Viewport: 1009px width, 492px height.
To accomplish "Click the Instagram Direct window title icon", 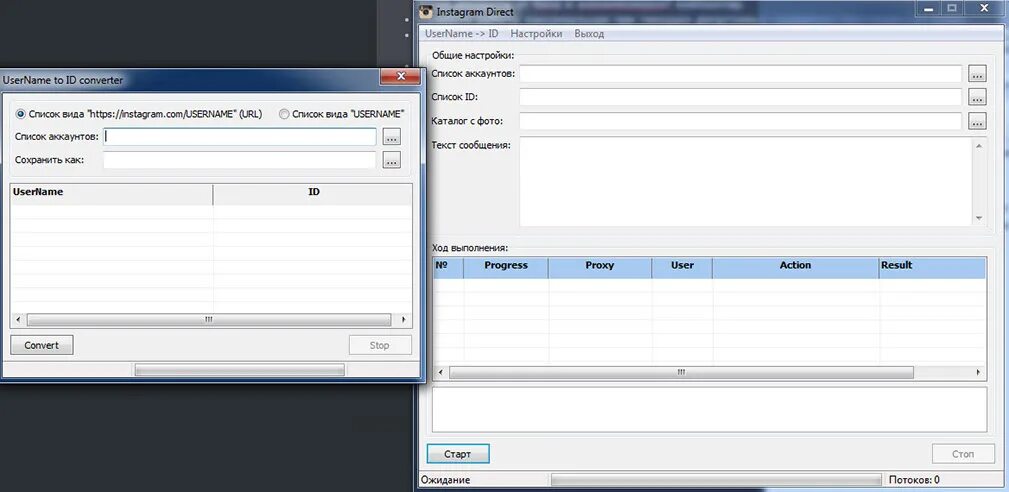I will click(x=425, y=12).
